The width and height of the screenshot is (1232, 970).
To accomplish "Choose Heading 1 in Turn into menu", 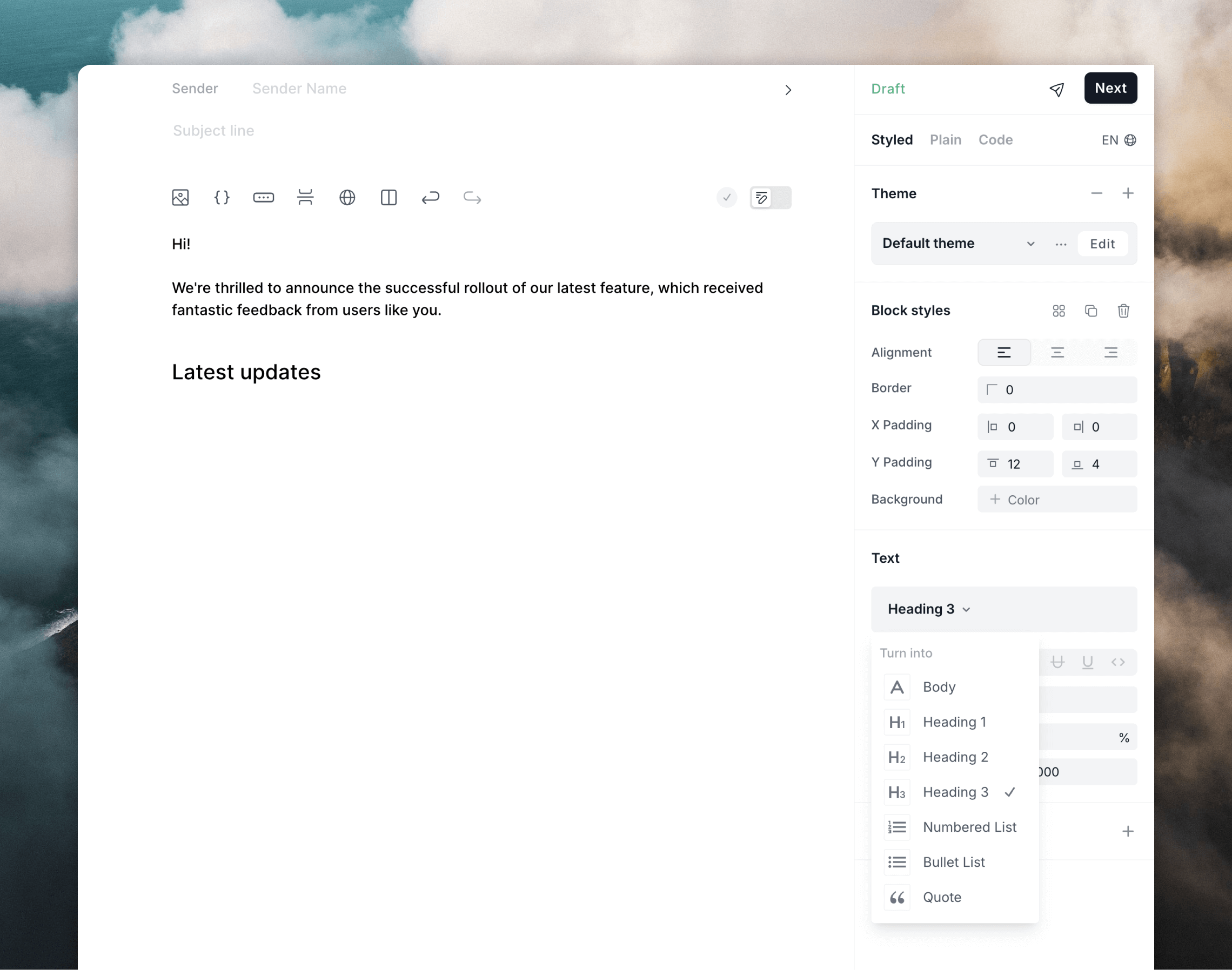I will pos(954,722).
